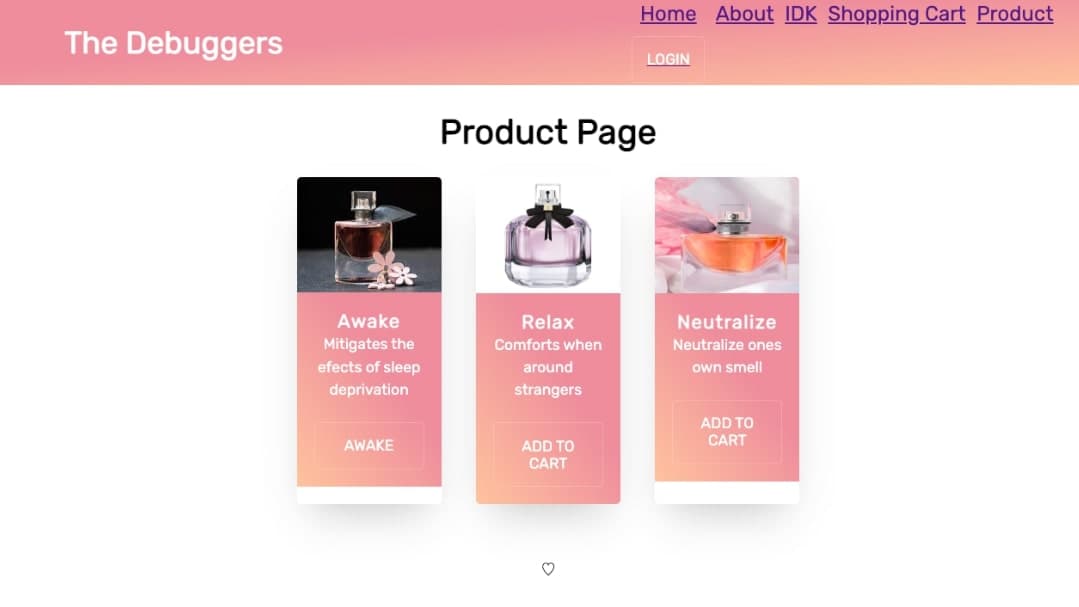This screenshot has height=607, width=1079.
Task: Click the Product Page heading
Action: pyautogui.click(x=548, y=132)
